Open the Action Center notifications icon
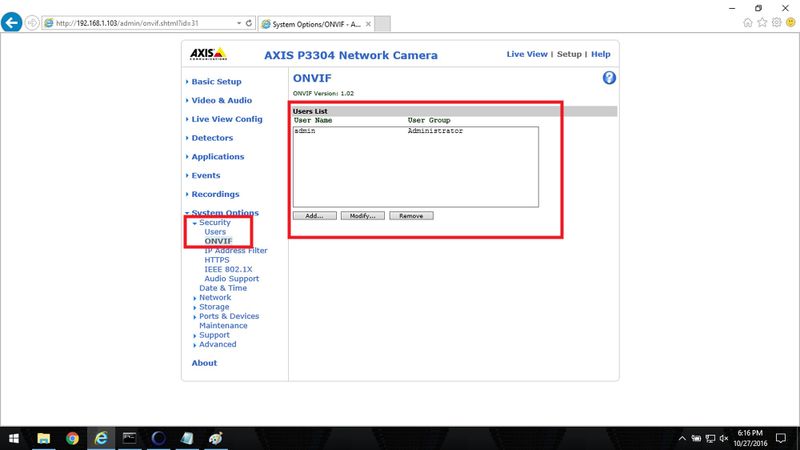 (x=781, y=438)
